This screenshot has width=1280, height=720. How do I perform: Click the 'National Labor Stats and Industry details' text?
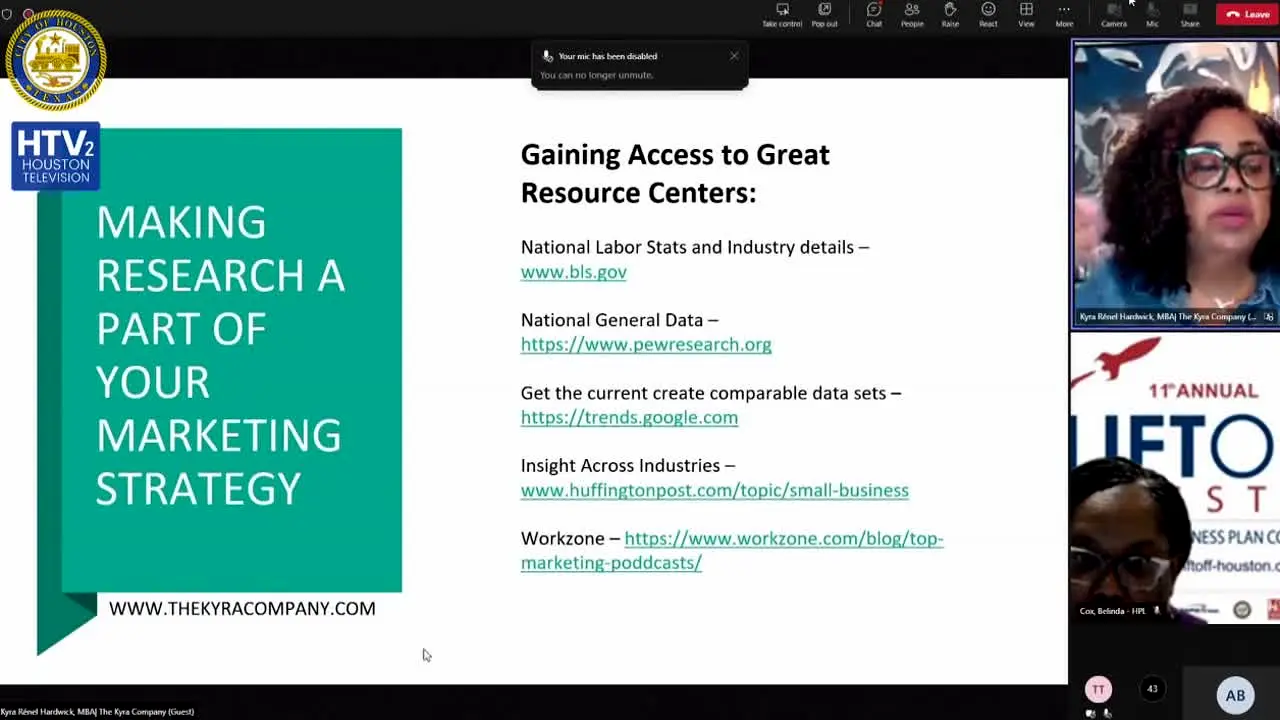[695, 247]
